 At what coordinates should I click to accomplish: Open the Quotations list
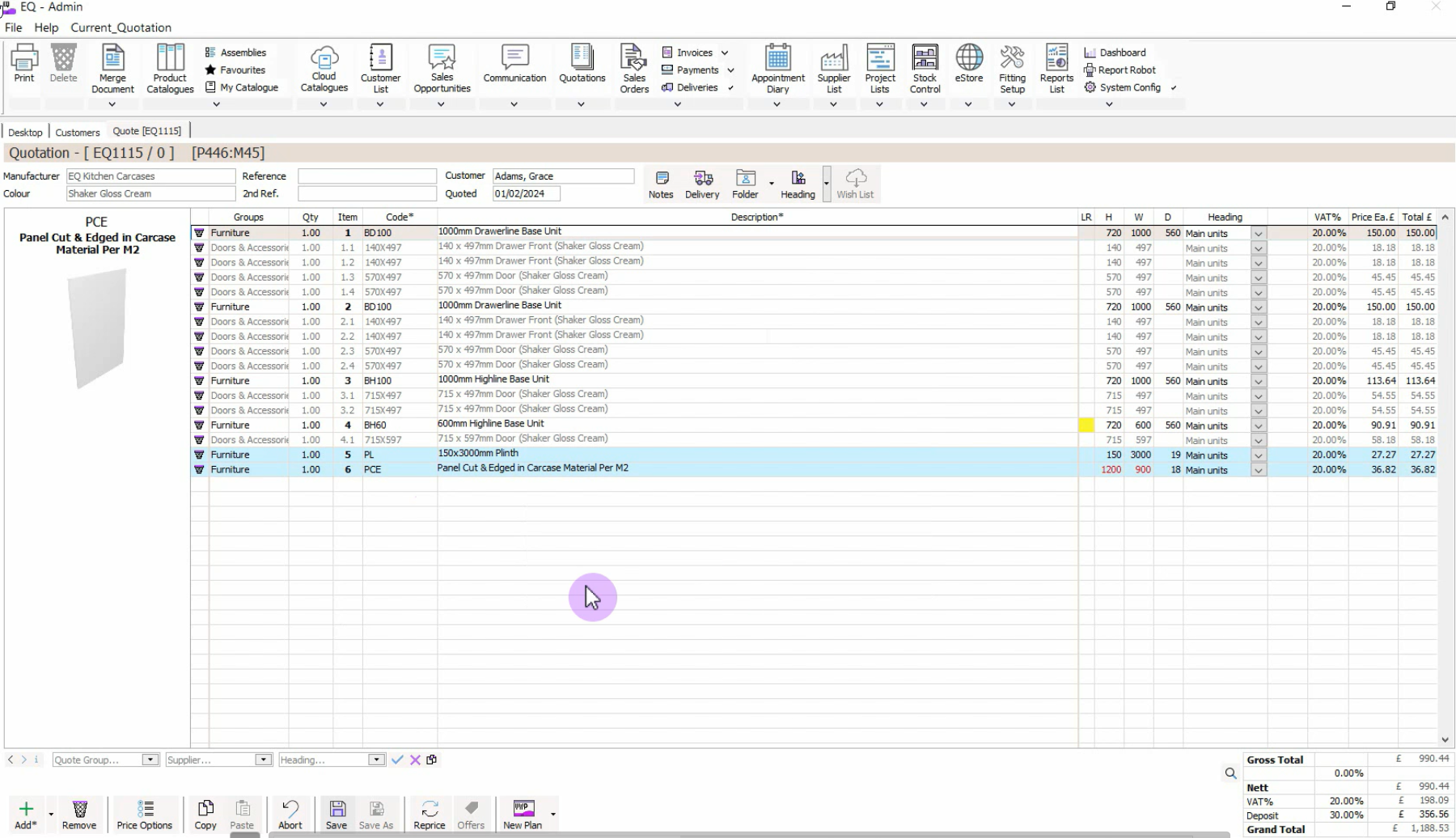pos(582,64)
